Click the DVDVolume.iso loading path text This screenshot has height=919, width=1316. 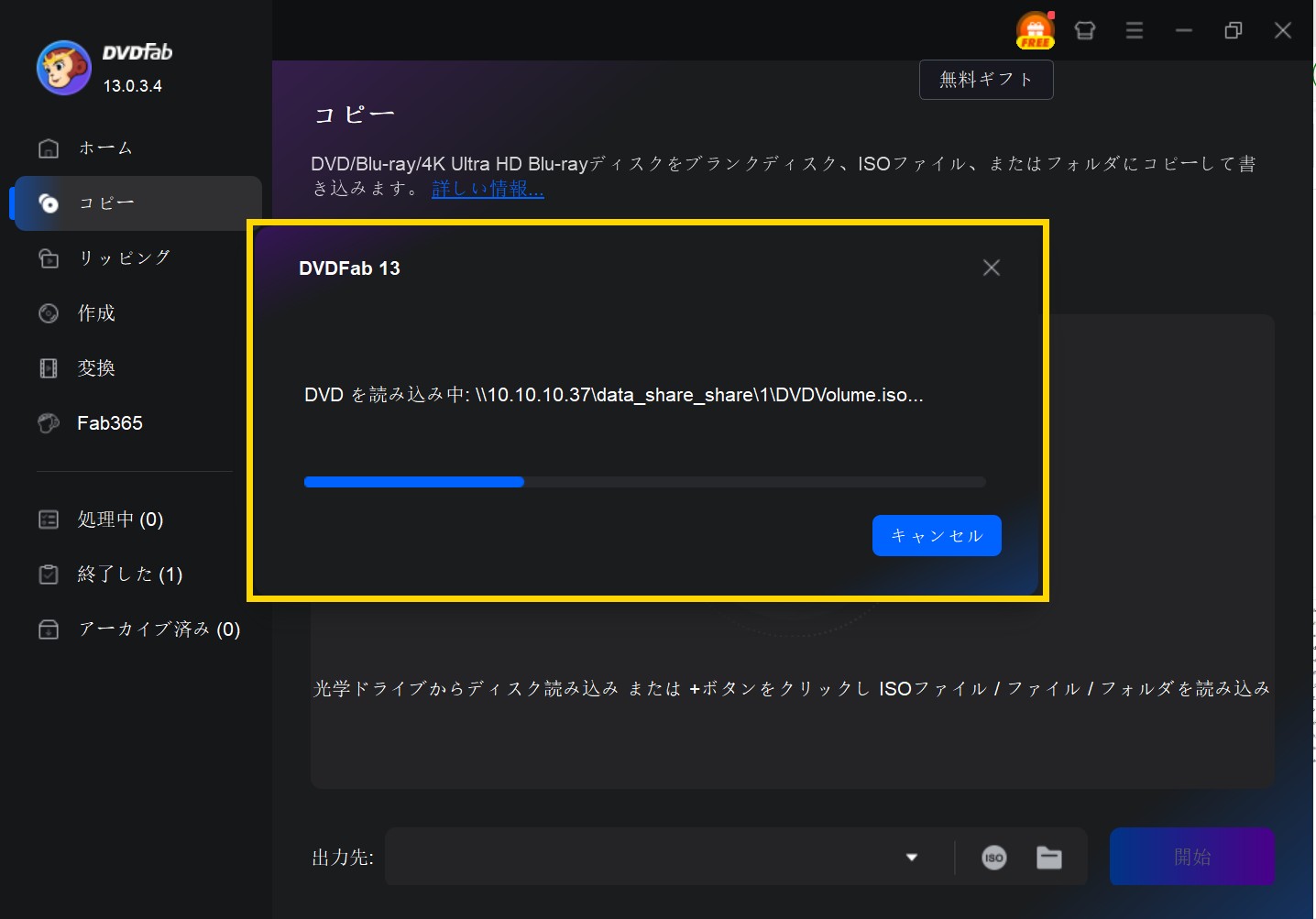(x=614, y=395)
